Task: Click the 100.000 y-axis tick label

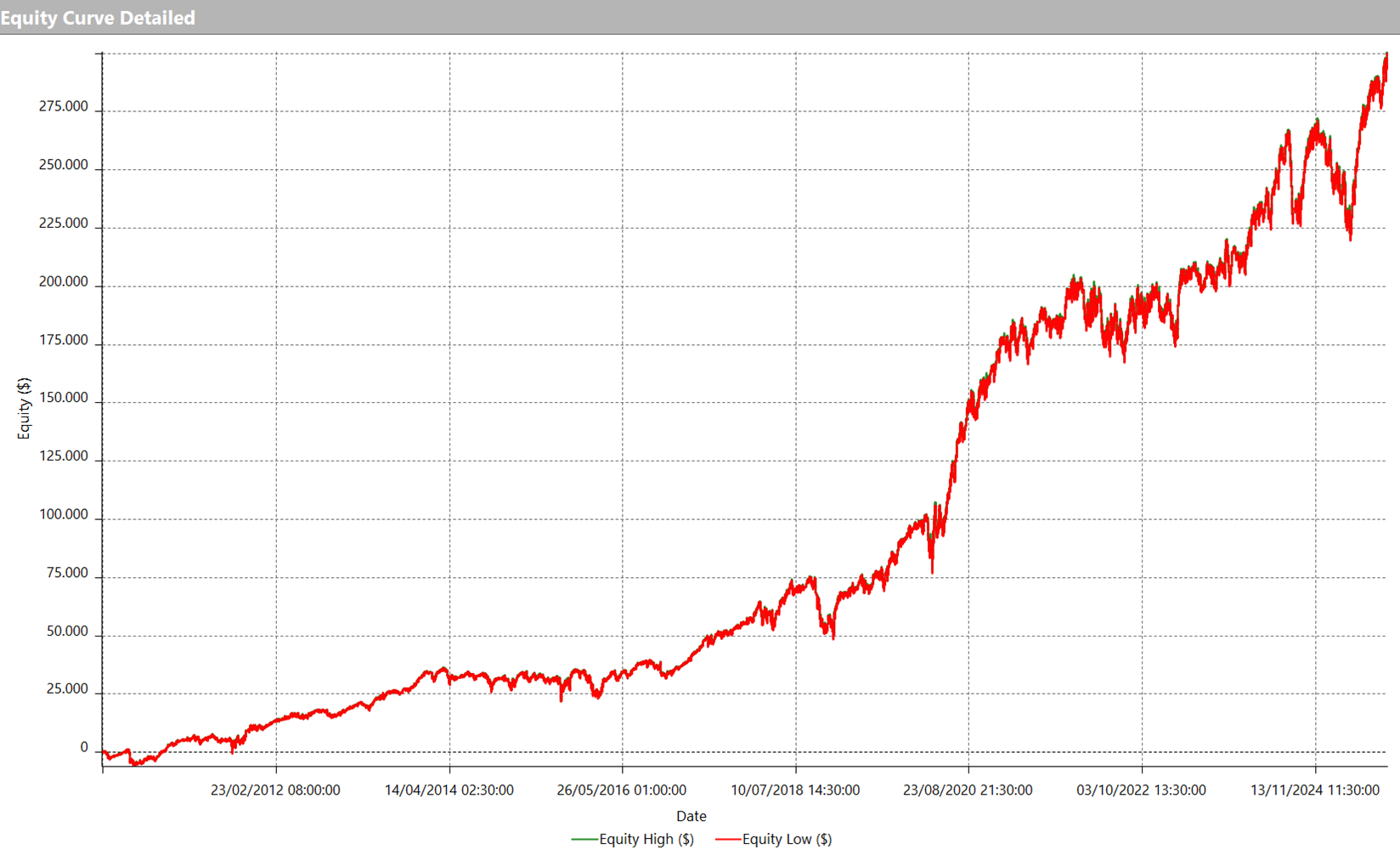Action: click(63, 514)
